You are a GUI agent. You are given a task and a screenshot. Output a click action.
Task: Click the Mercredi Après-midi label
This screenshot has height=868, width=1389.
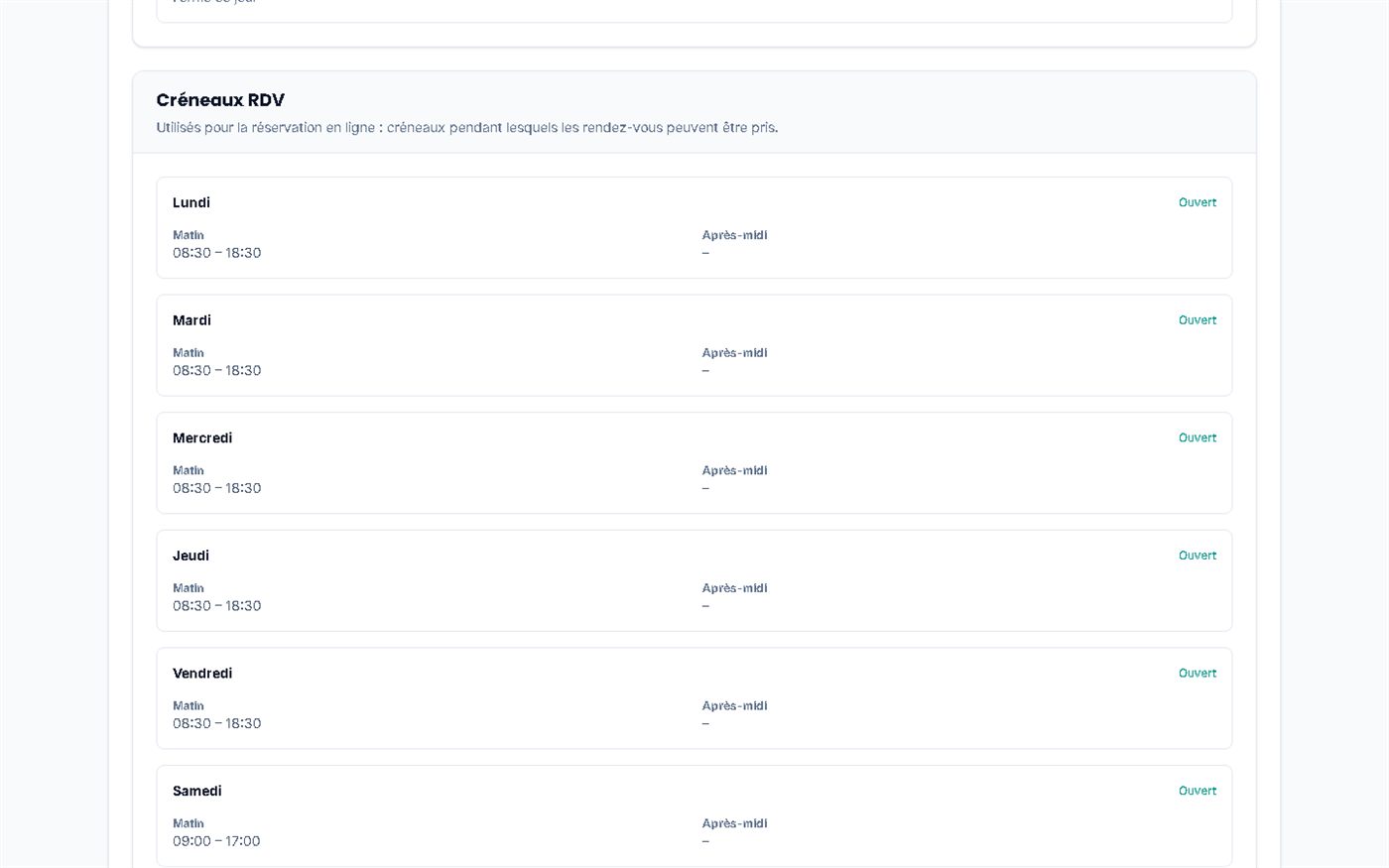point(735,471)
